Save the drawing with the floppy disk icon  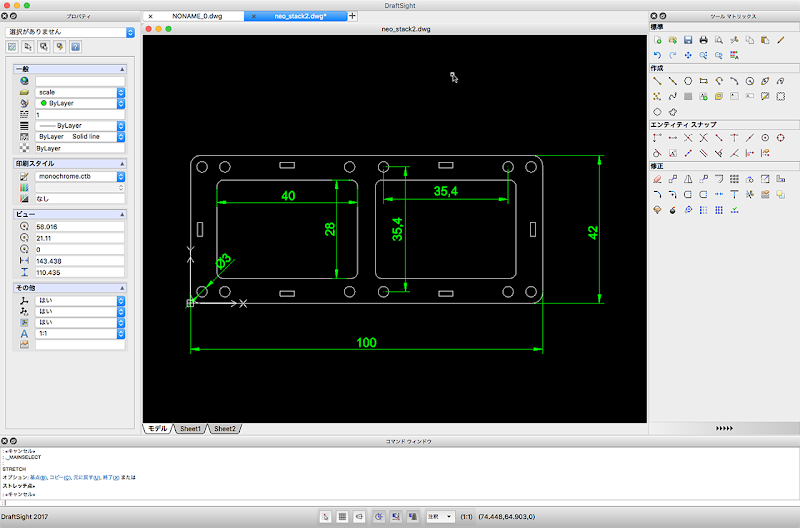tap(688, 40)
